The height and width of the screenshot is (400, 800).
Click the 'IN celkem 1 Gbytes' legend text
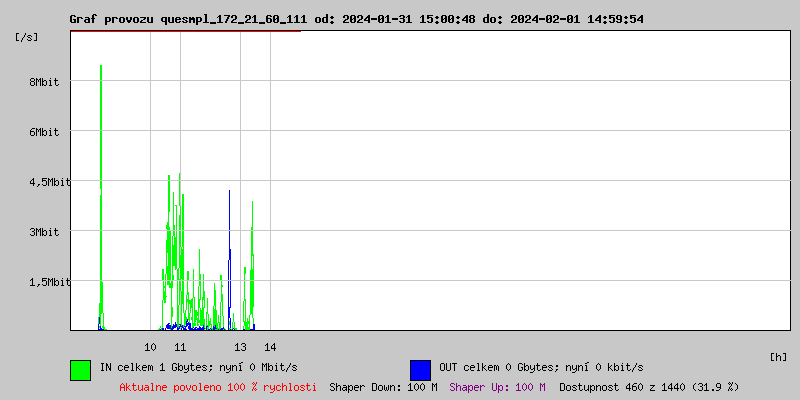click(x=199, y=367)
